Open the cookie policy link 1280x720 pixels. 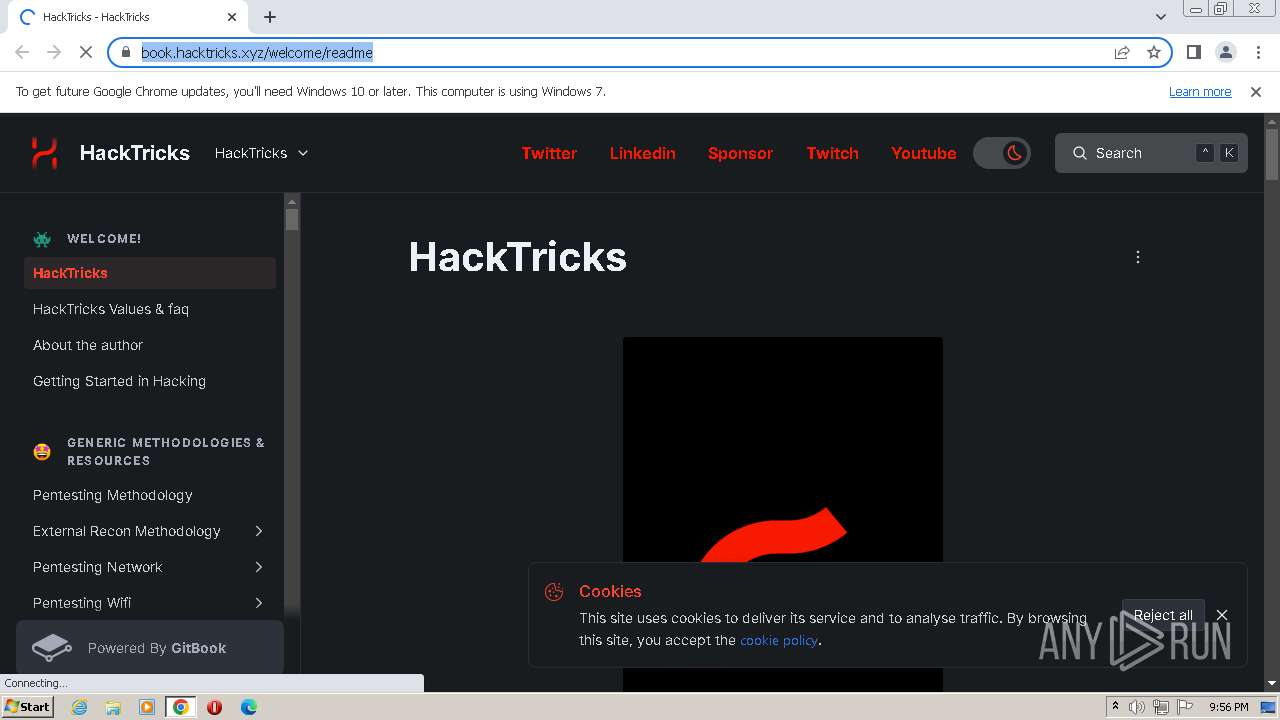point(779,640)
